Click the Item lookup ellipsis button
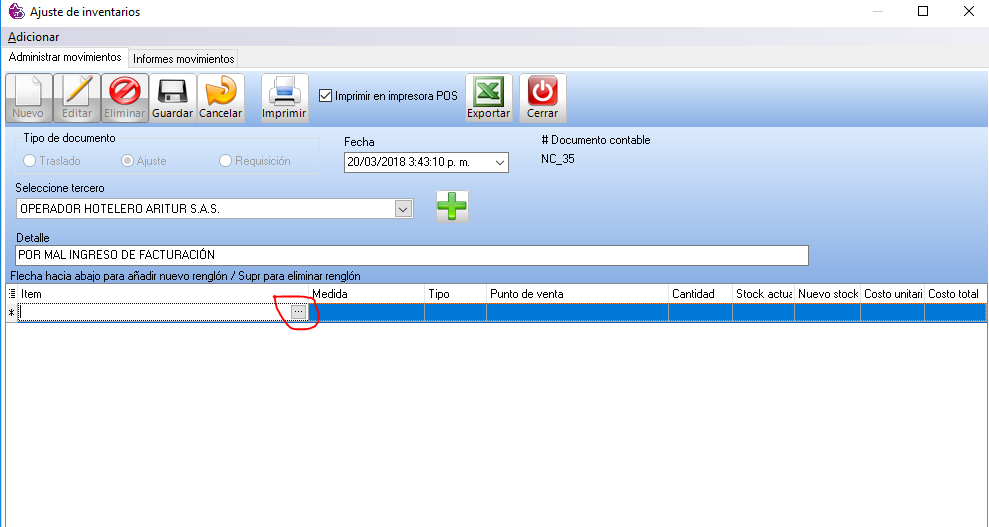The image size is (989, 527). click(298, 313)
